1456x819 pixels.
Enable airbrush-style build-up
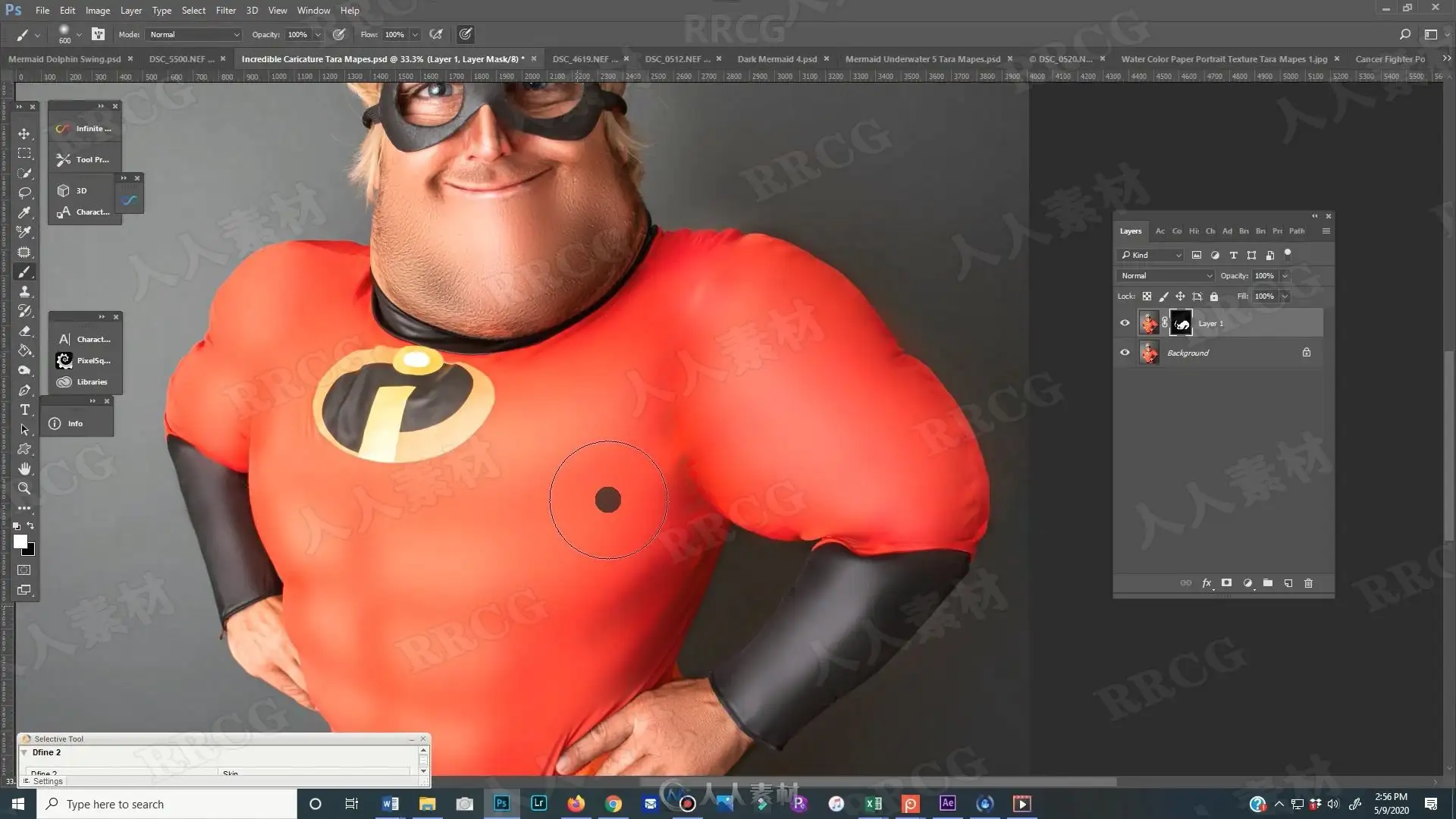436,34
